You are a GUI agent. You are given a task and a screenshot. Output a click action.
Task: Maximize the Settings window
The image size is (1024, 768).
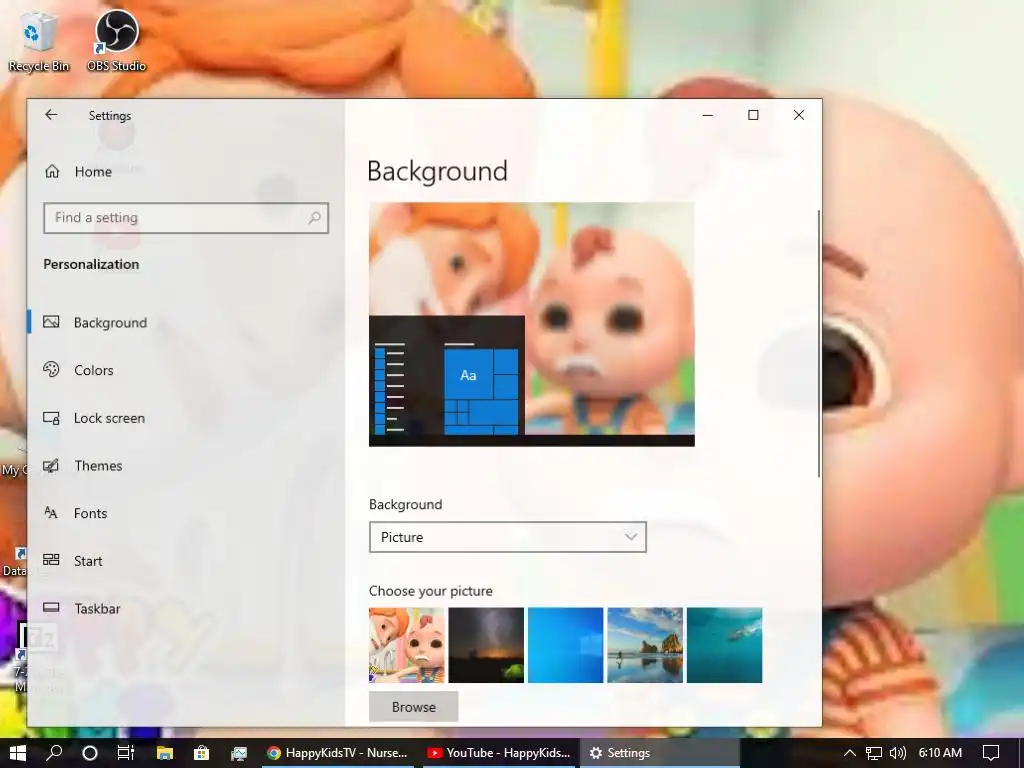click(x=753, y=115)
